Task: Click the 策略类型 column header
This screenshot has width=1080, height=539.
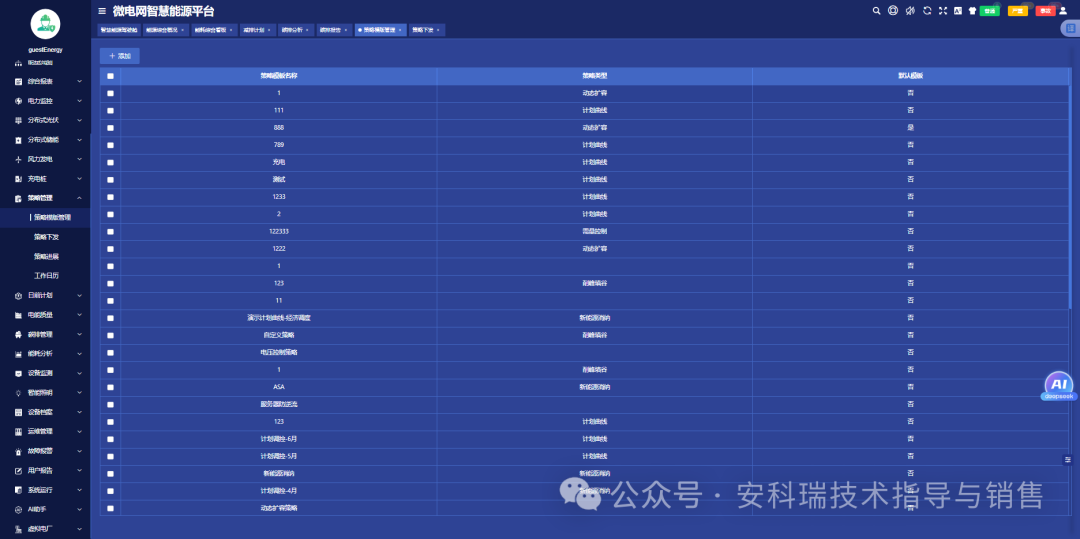Action: [594, 76]
